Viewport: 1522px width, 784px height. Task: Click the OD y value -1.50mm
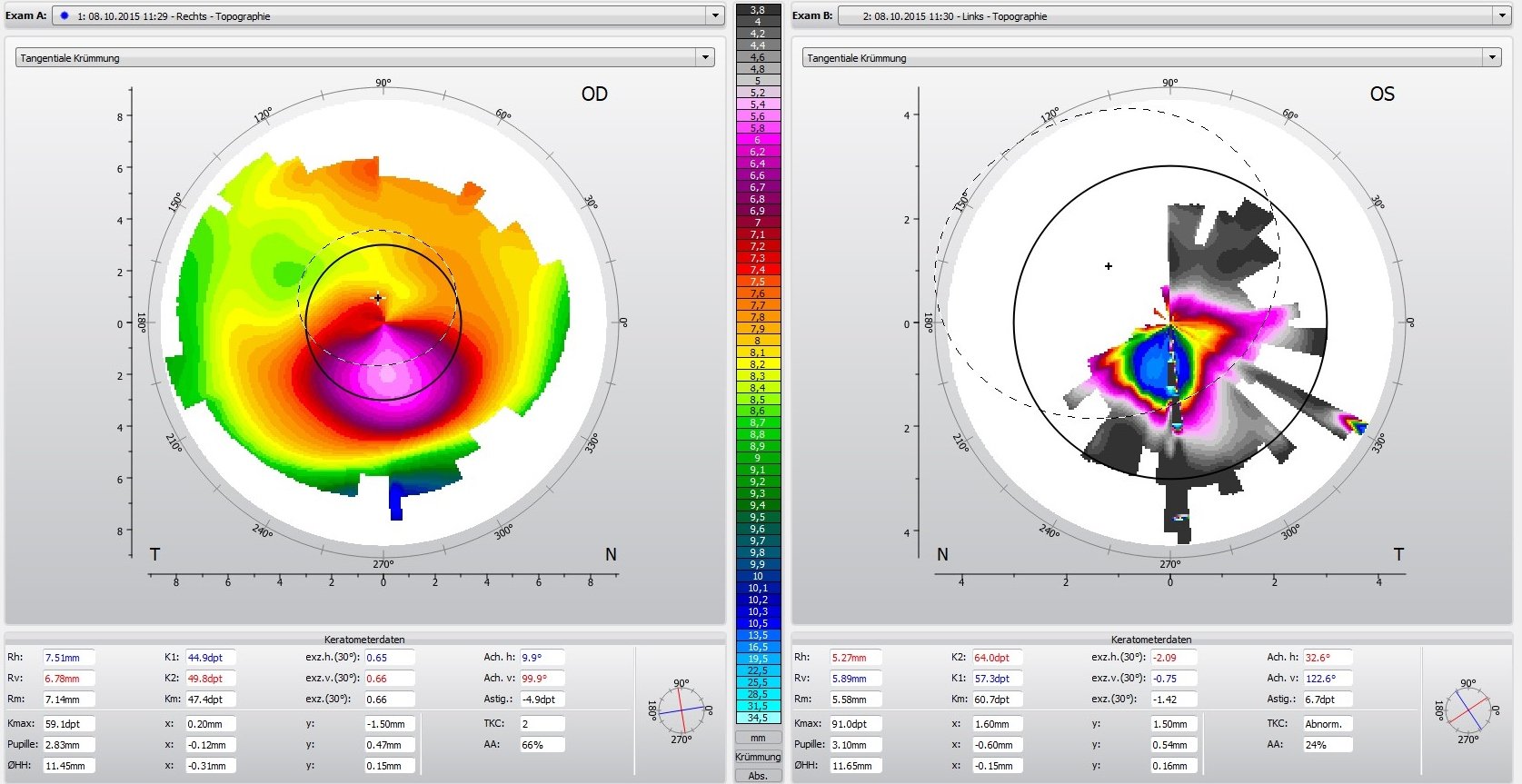pos(390,724)
